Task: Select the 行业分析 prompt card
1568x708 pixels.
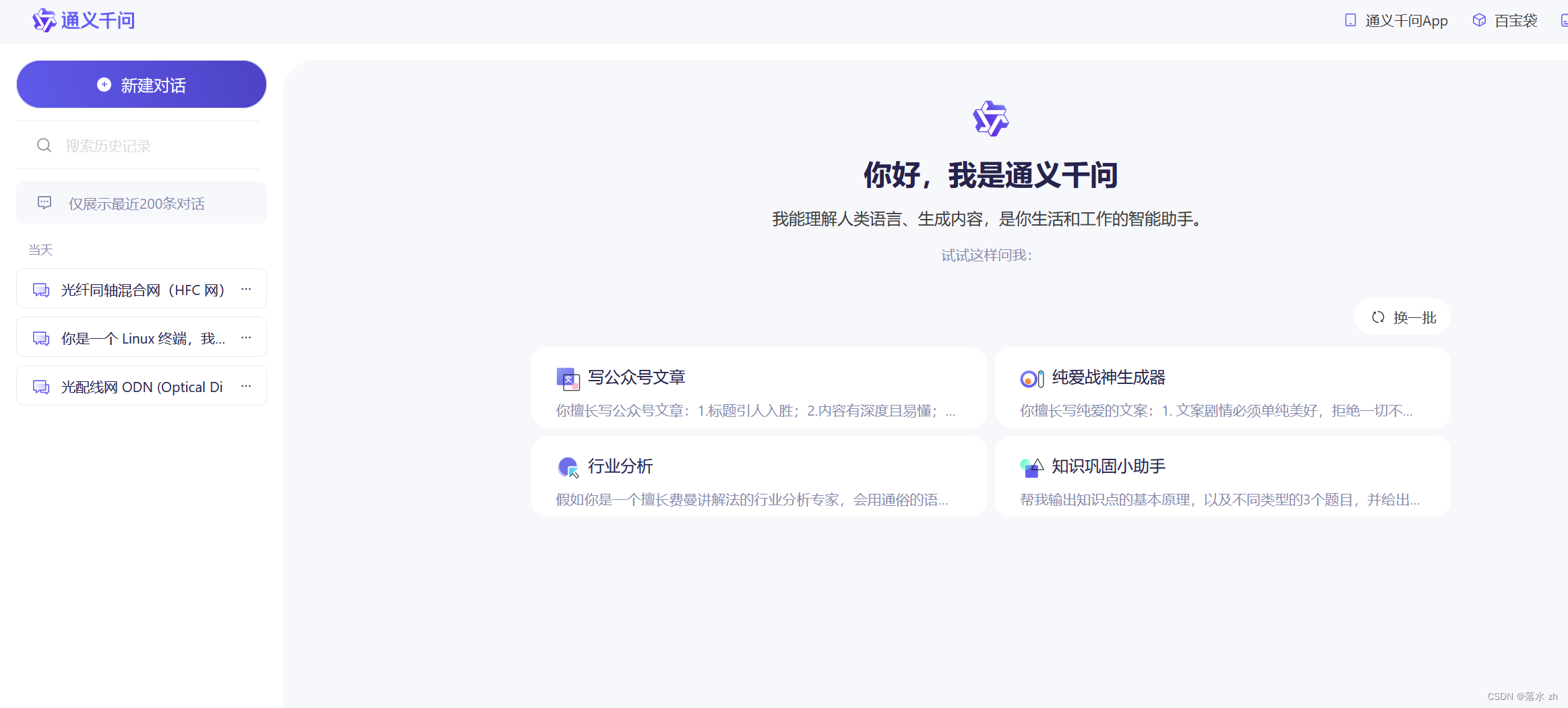Action: tap(758, 477)
